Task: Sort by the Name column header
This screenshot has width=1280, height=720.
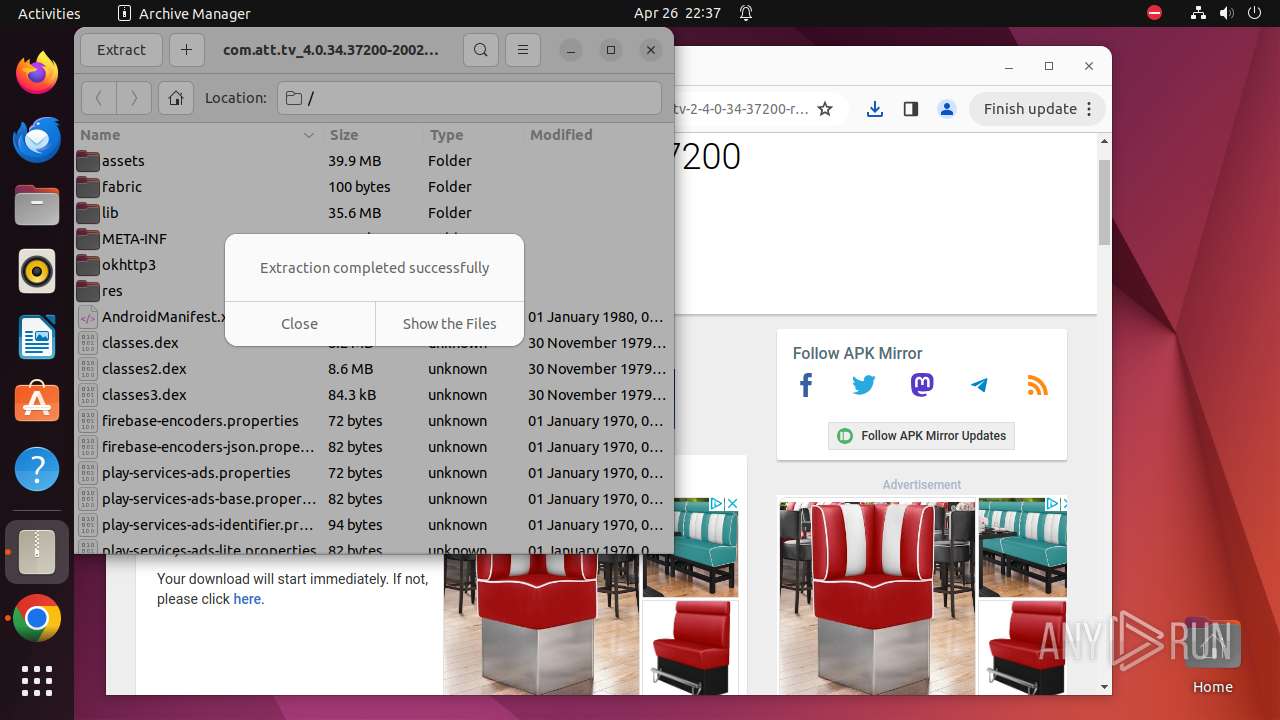Action: pyautogui.click(x=198, y=135)
